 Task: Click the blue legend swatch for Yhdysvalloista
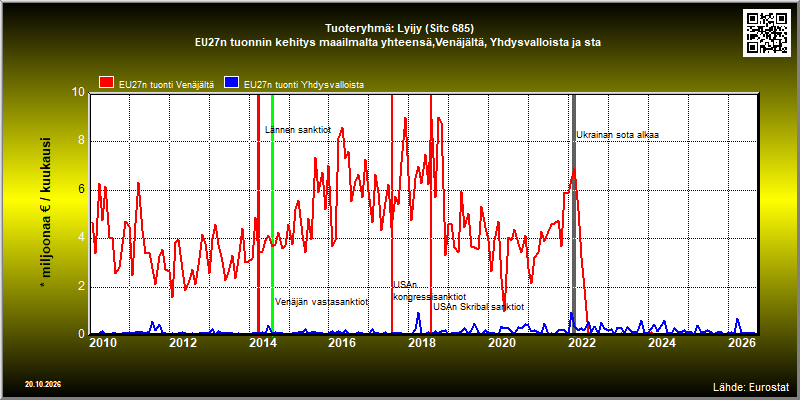tap(232, 83)
